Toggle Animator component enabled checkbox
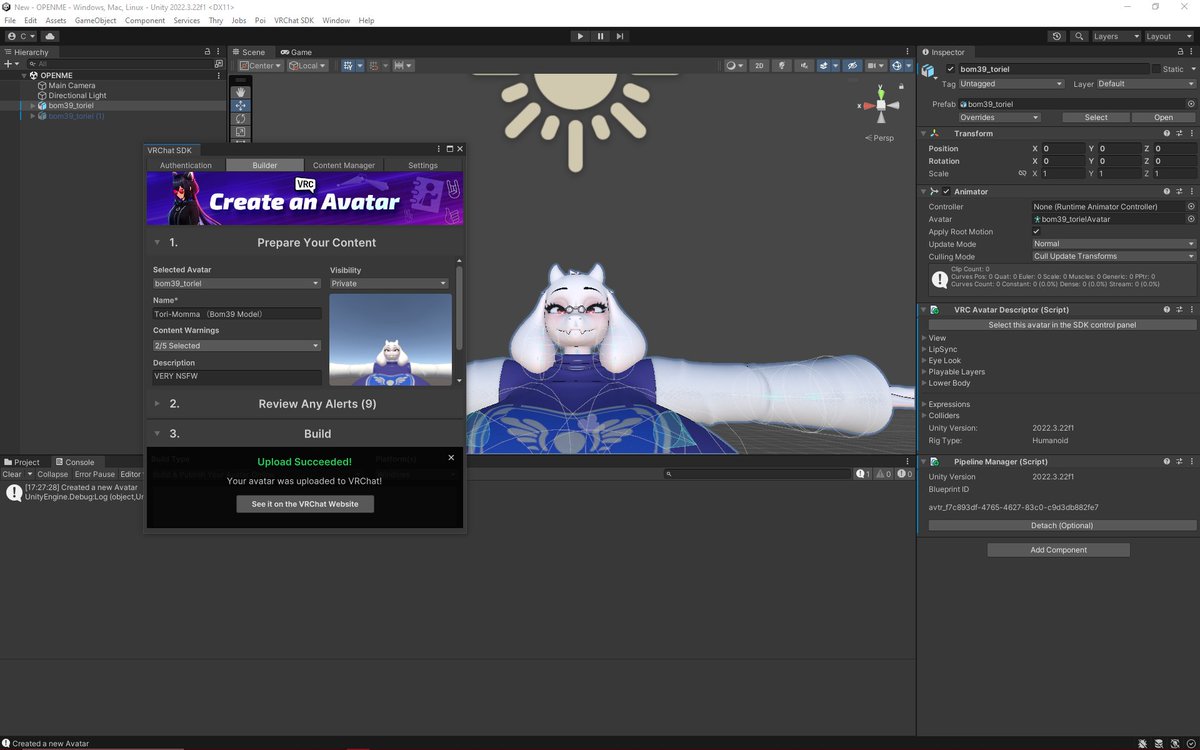Viewport: 1200px width, 750px height. [946, 191]
